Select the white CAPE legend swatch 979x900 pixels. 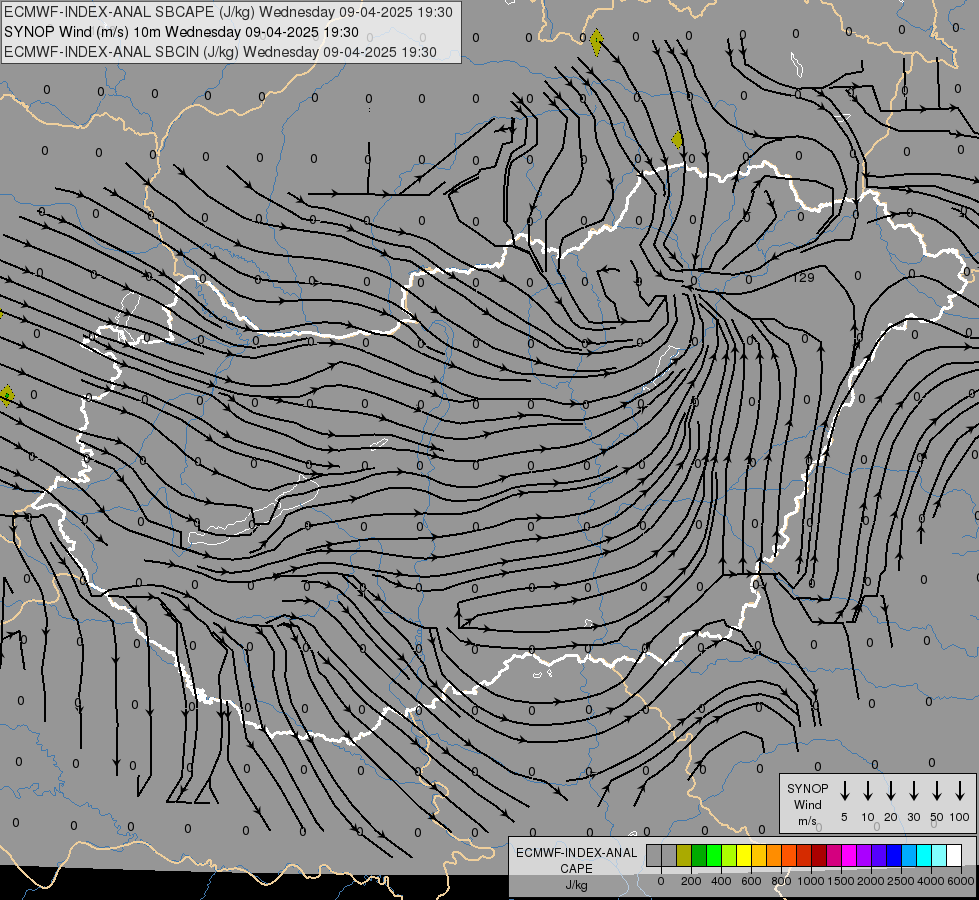click(955, 855)
